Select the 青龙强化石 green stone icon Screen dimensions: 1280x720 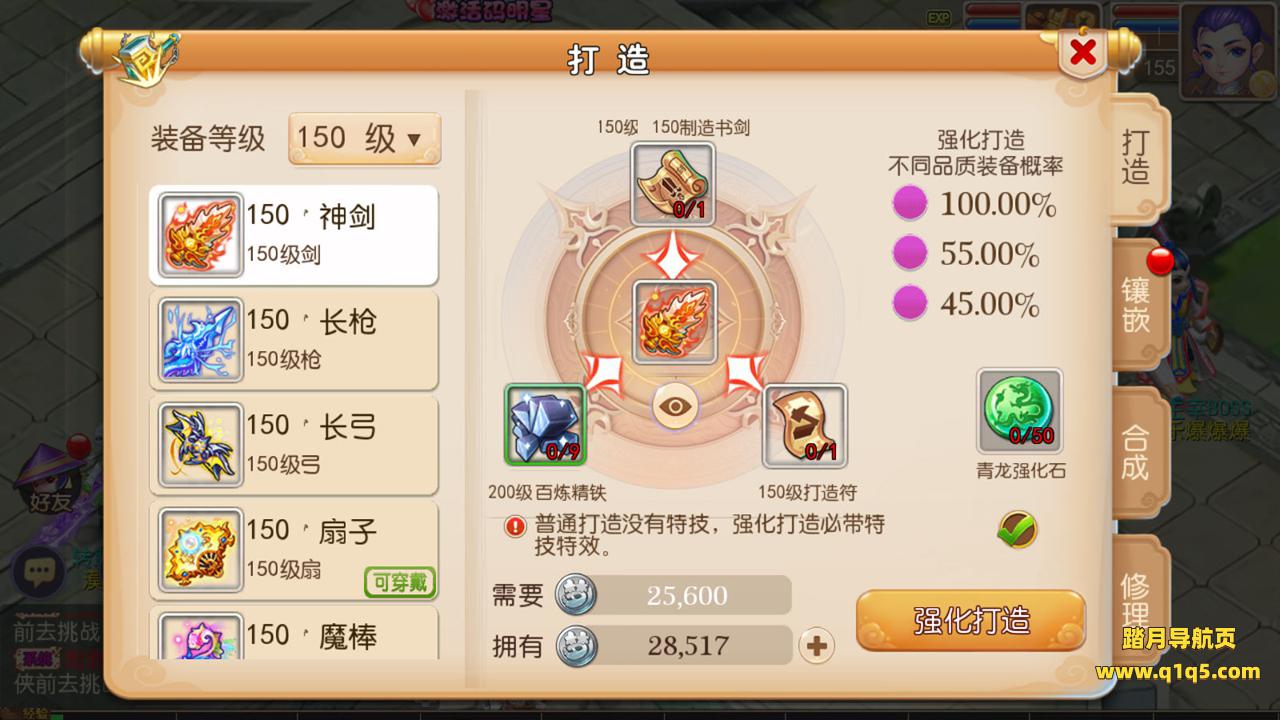click(x=1019, y=411)
